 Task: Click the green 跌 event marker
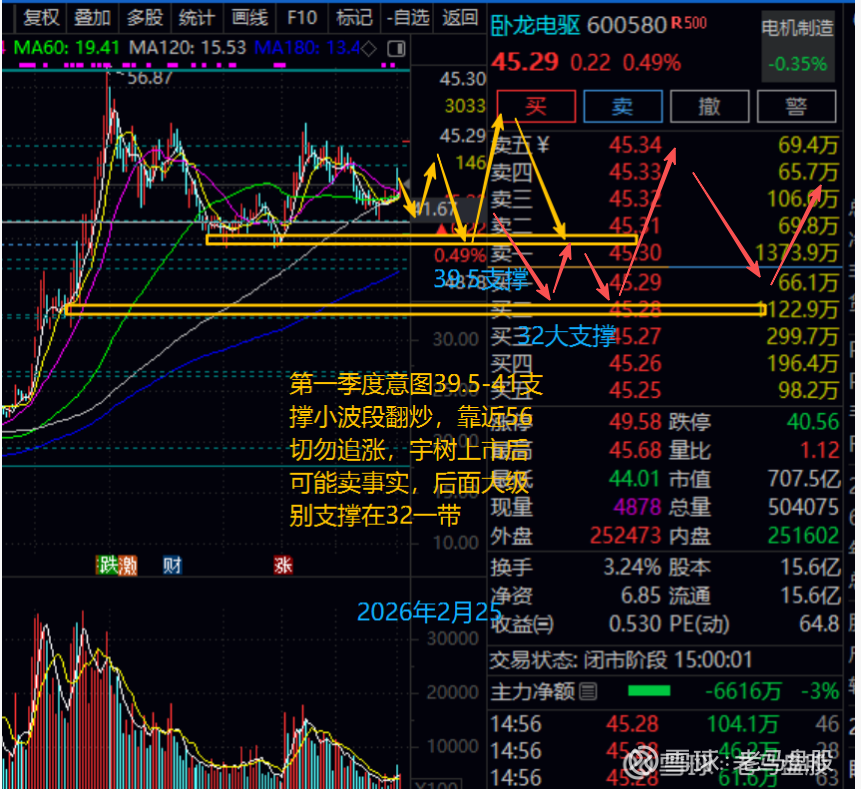coord(106,565)
